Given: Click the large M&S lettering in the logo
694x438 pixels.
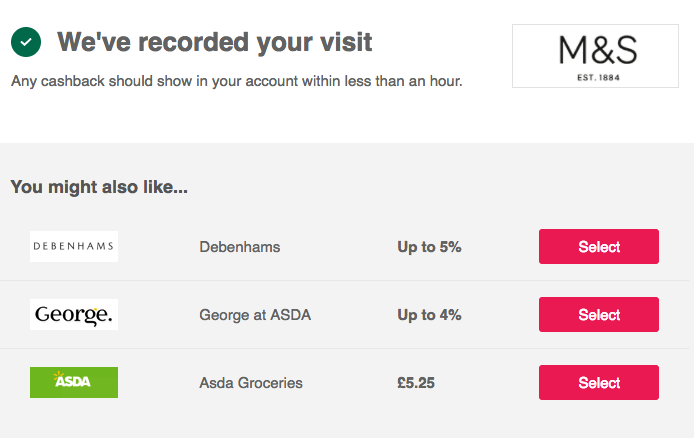Looking at the screenshot, I should pos(598,50).
